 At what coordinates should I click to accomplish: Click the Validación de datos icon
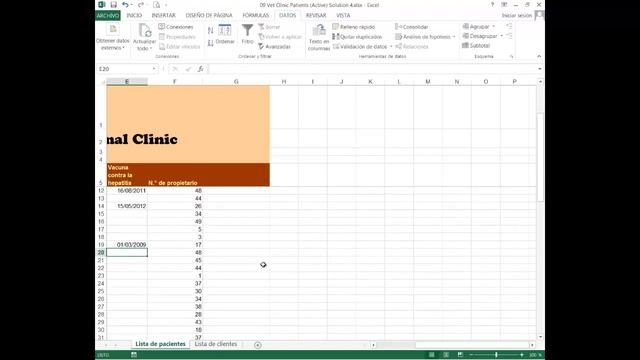(x=336, y=47)
